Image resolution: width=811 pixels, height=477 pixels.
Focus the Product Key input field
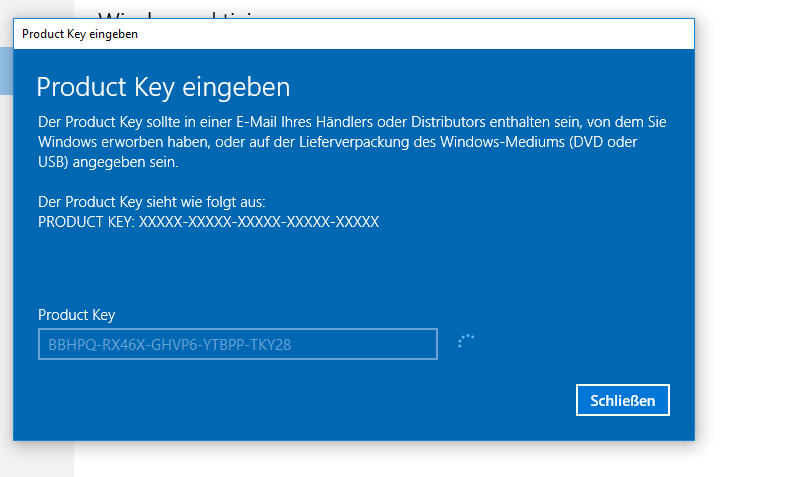point(237,344)
